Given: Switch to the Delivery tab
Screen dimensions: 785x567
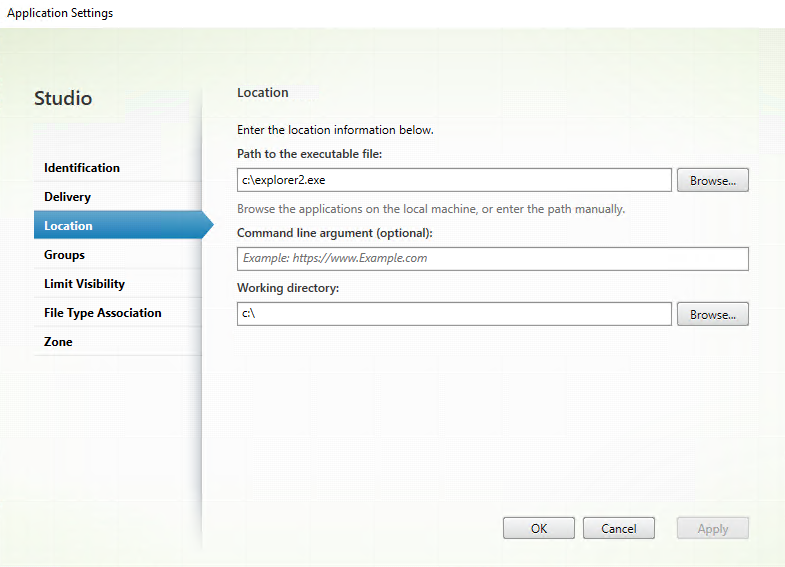Looking at the screenshot, I should 67,197.
